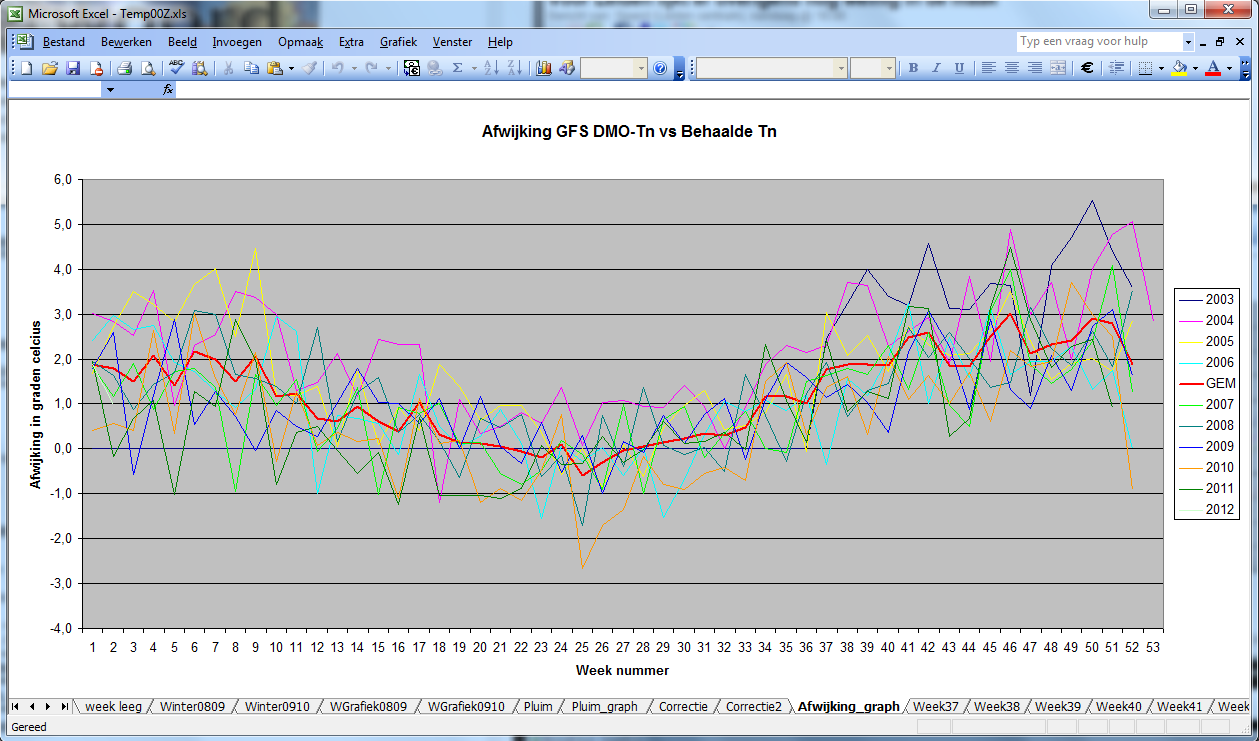Image resolution: width=1259 pixels, height=741 pixels.
Task: Select the 2003 legend entry
Action: [x=1208, y=299]
